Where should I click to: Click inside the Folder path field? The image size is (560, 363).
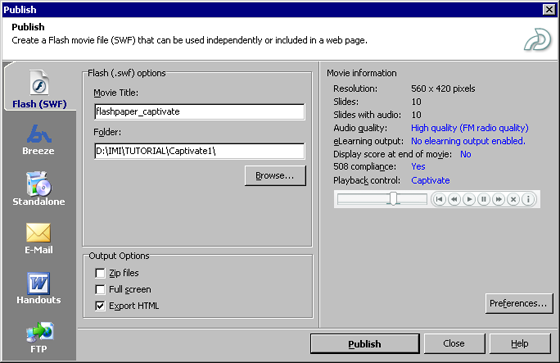point(200,151)
